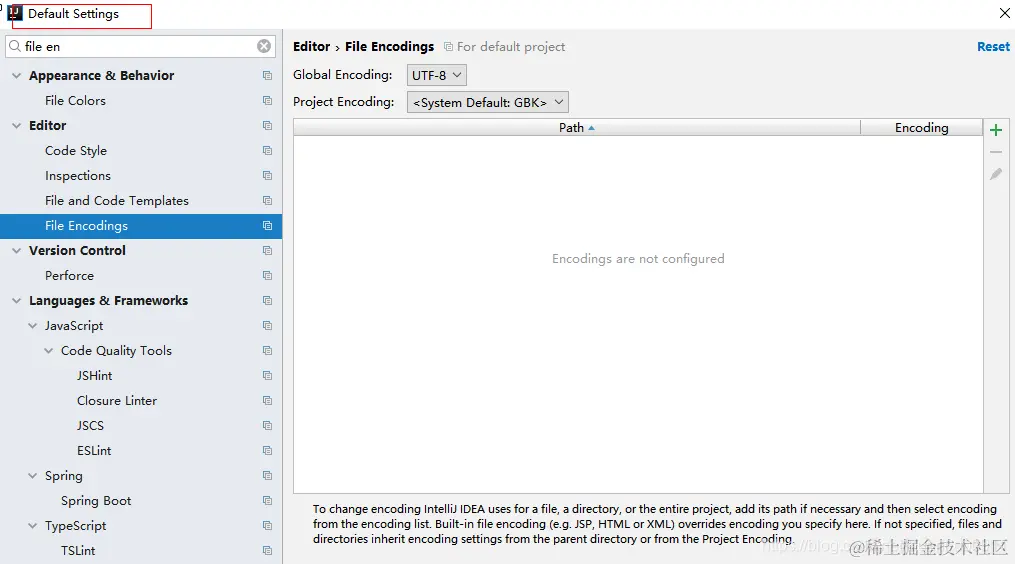Collapse the Version Control section

(16, 251)
